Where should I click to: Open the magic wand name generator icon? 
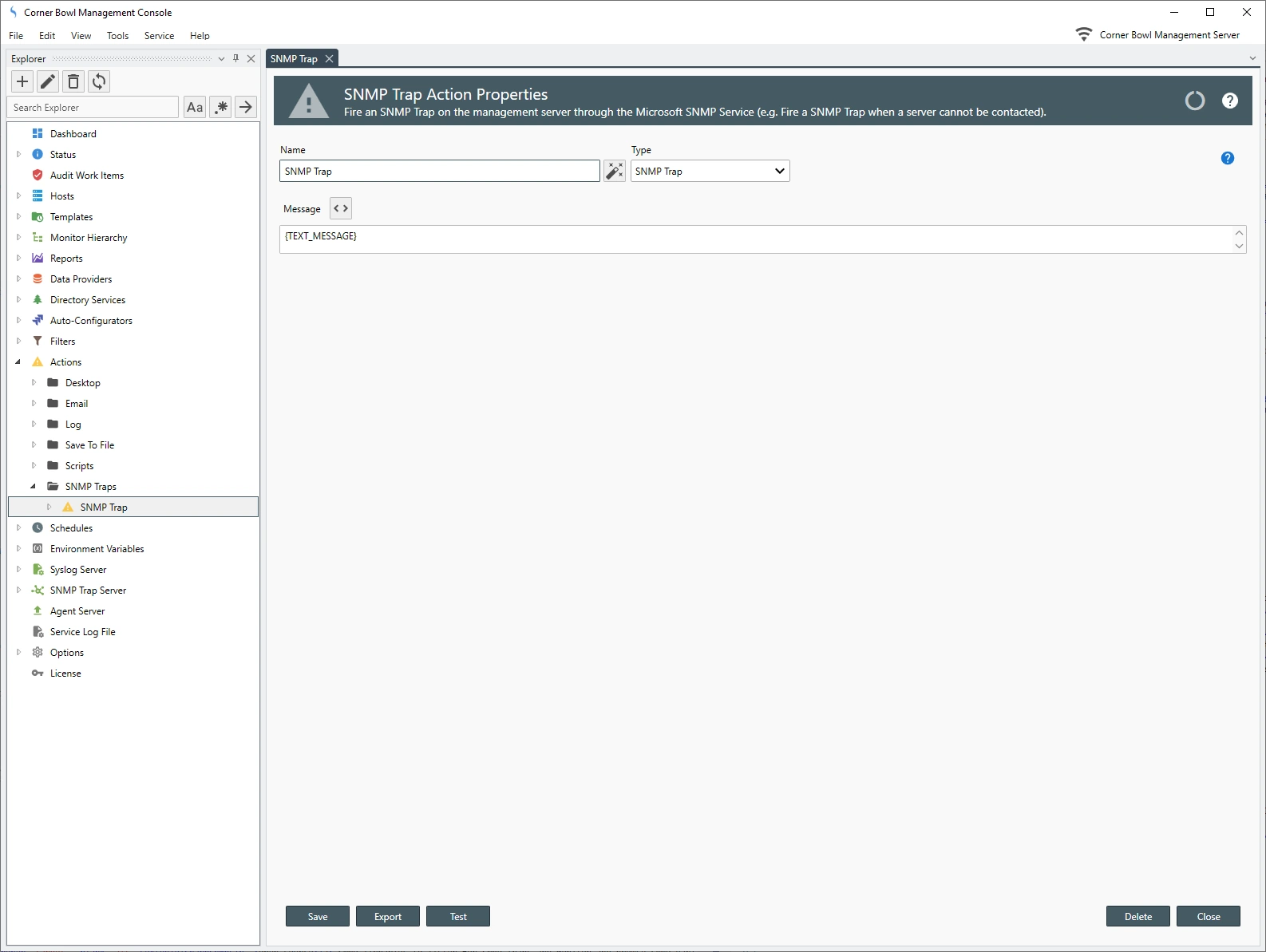[x=614, y=171]
